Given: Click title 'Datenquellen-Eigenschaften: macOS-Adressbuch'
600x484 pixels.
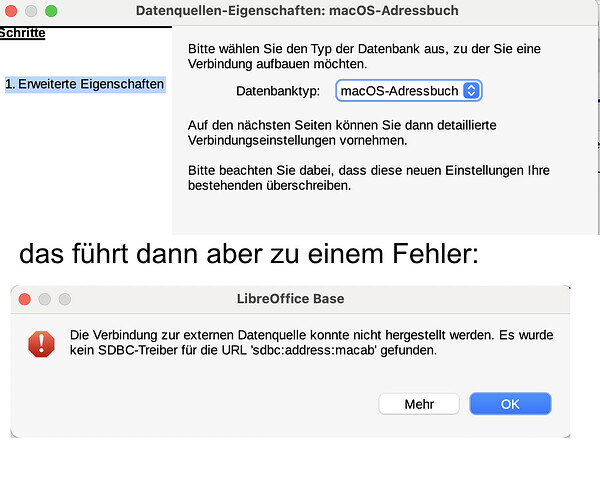Looking at the screenshot, I should (297, 11).
